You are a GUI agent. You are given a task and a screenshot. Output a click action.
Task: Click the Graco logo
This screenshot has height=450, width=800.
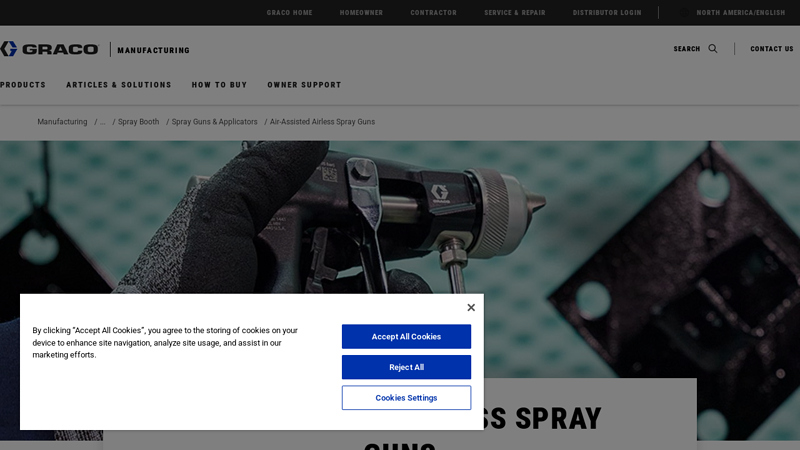pyautogui.click(x=49, y=49)
